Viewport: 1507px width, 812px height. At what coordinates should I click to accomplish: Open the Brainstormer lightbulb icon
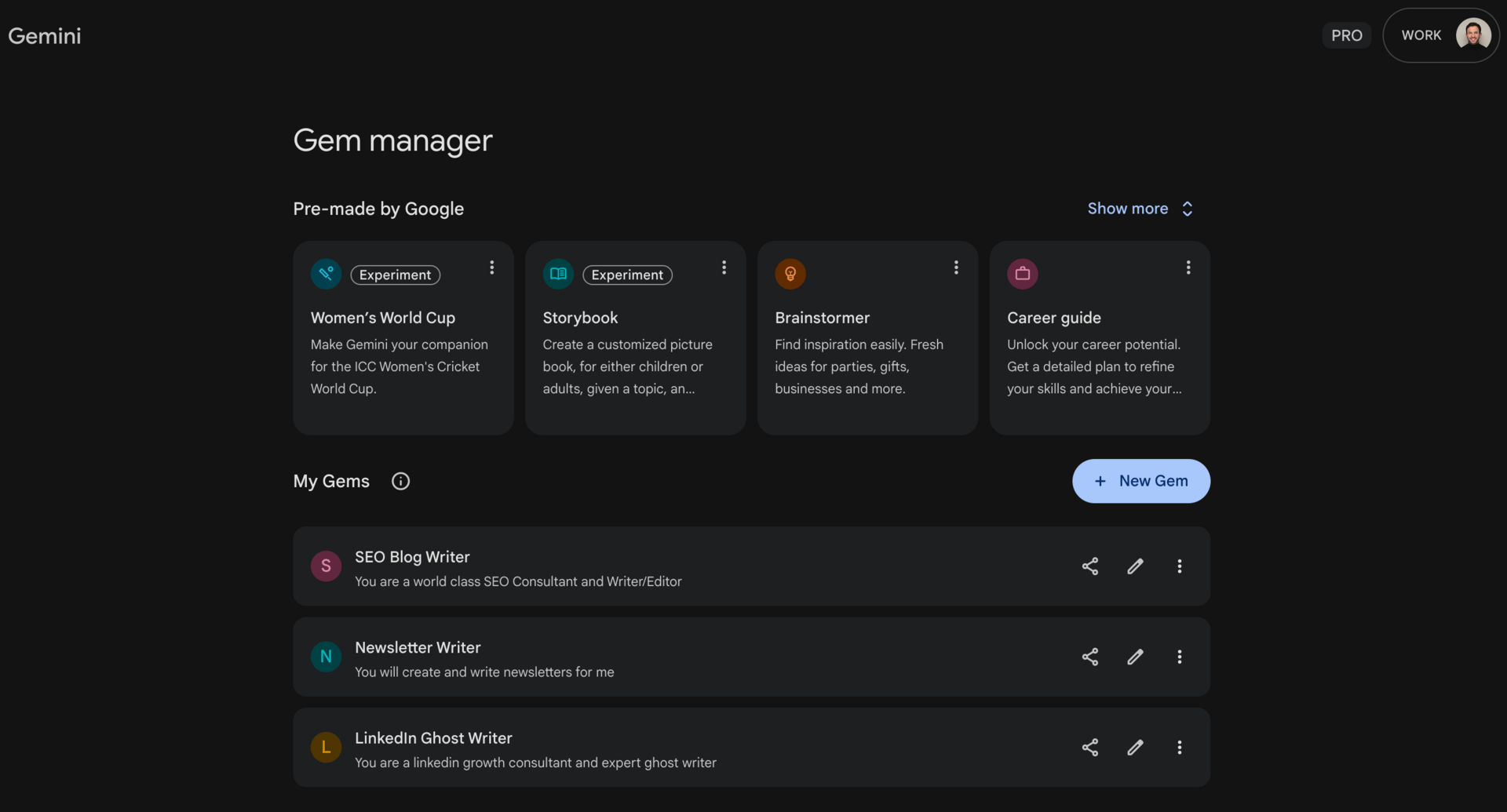coord(790,274)
